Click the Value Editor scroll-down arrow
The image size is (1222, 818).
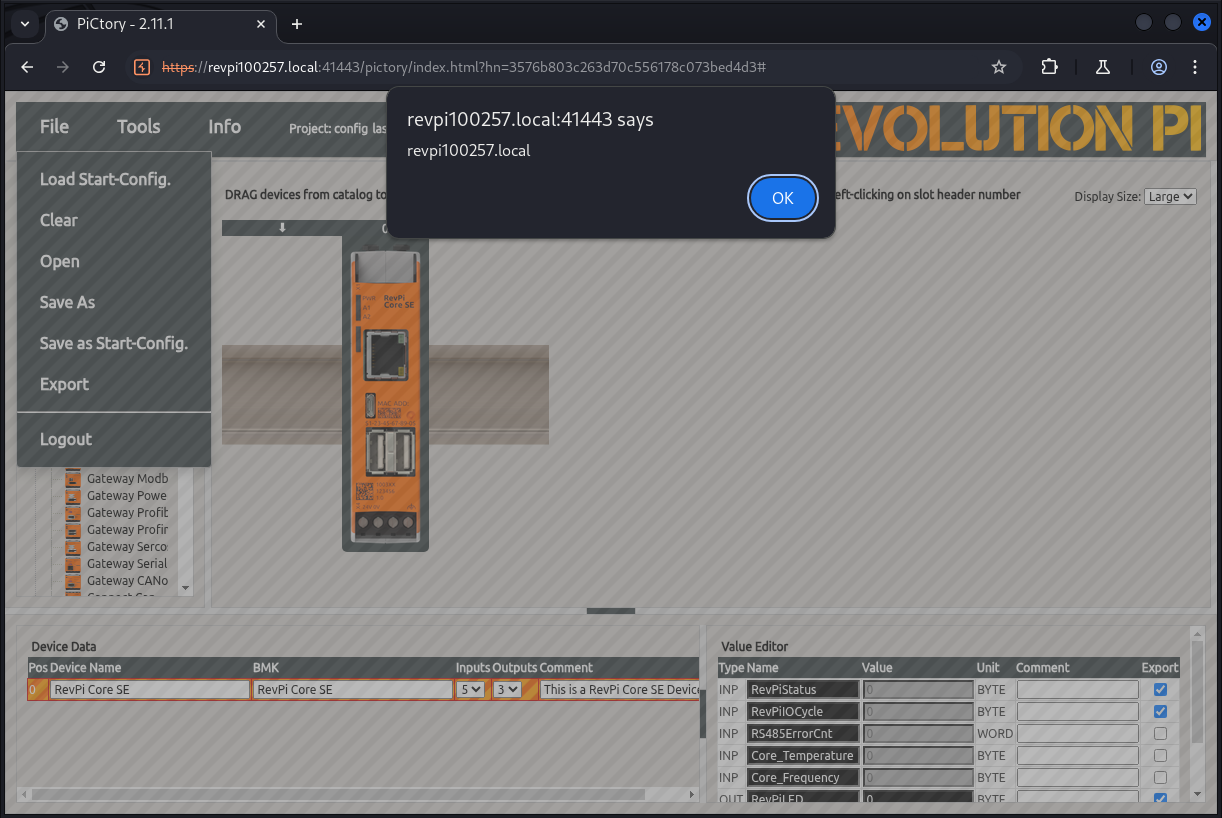[1197, 794]
